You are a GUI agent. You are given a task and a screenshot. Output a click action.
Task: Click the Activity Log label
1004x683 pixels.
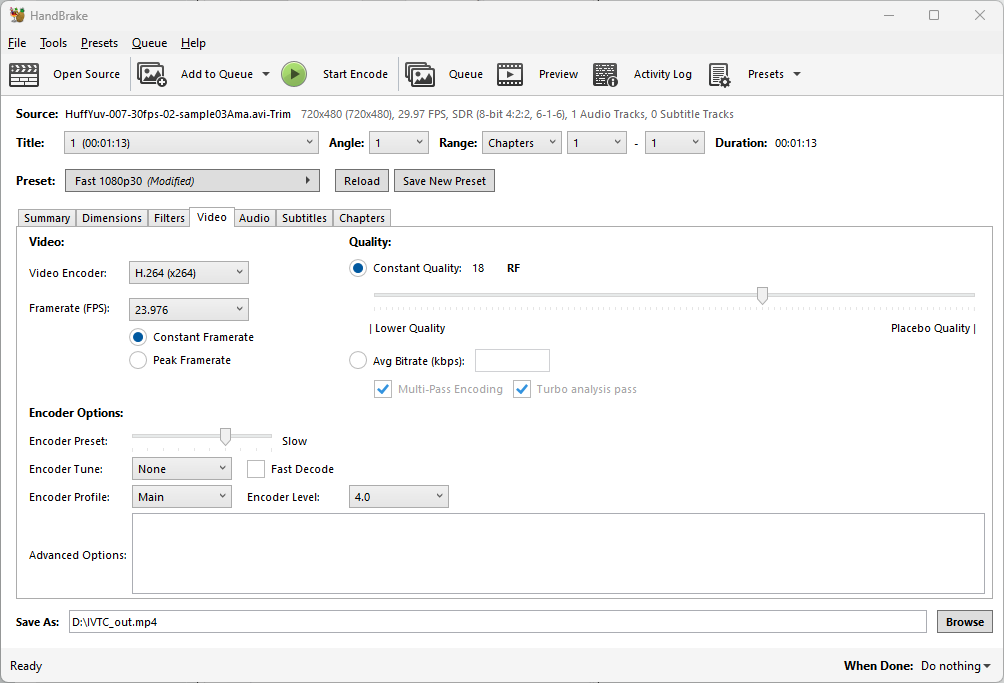(663, 74)
